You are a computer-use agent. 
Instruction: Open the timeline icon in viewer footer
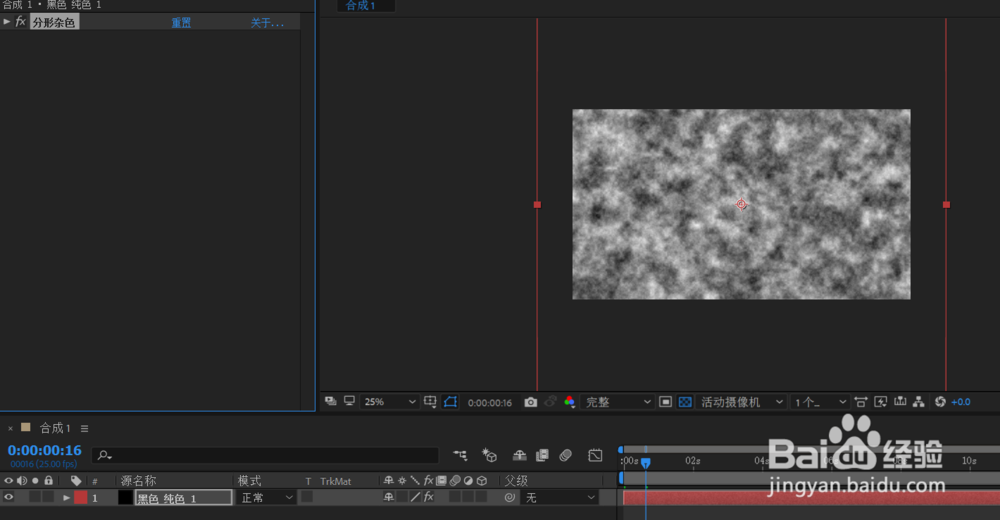[x=900, y=402]
